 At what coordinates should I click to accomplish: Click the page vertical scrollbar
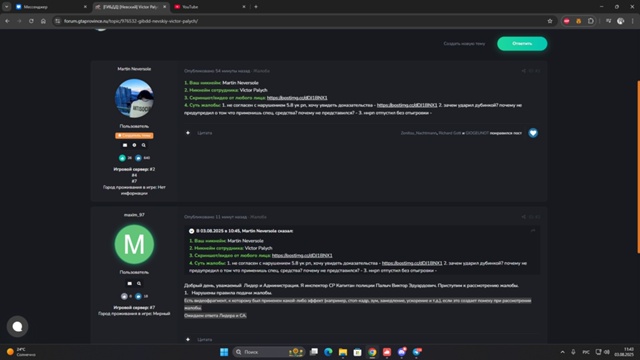click(x=638, y=167)
